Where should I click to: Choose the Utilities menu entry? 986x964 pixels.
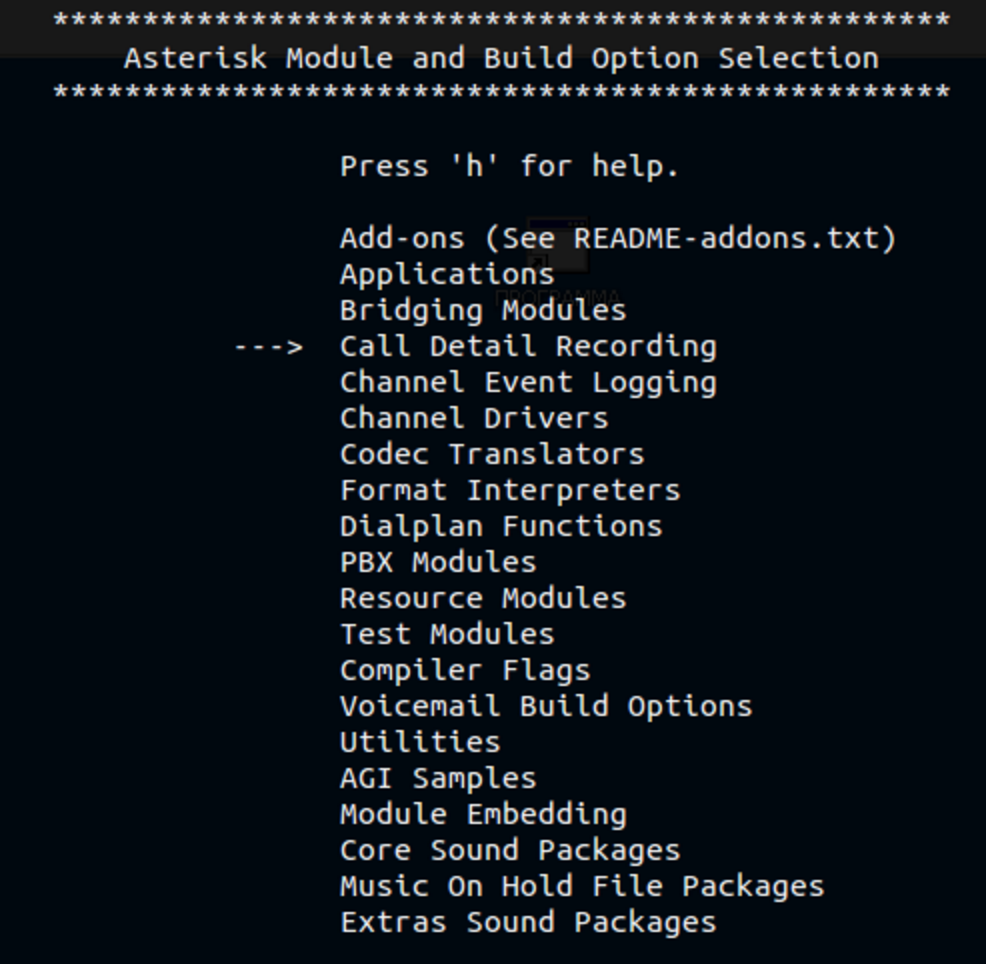419,743
